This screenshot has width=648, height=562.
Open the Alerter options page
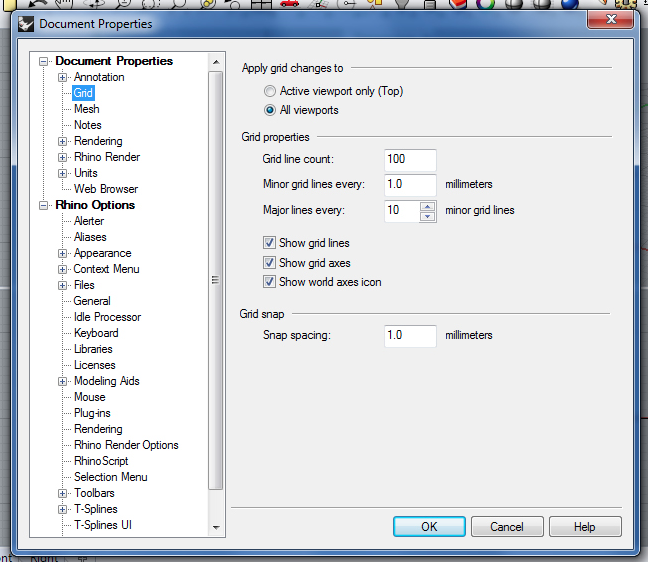pyautogui.click(x=89, y=221)
